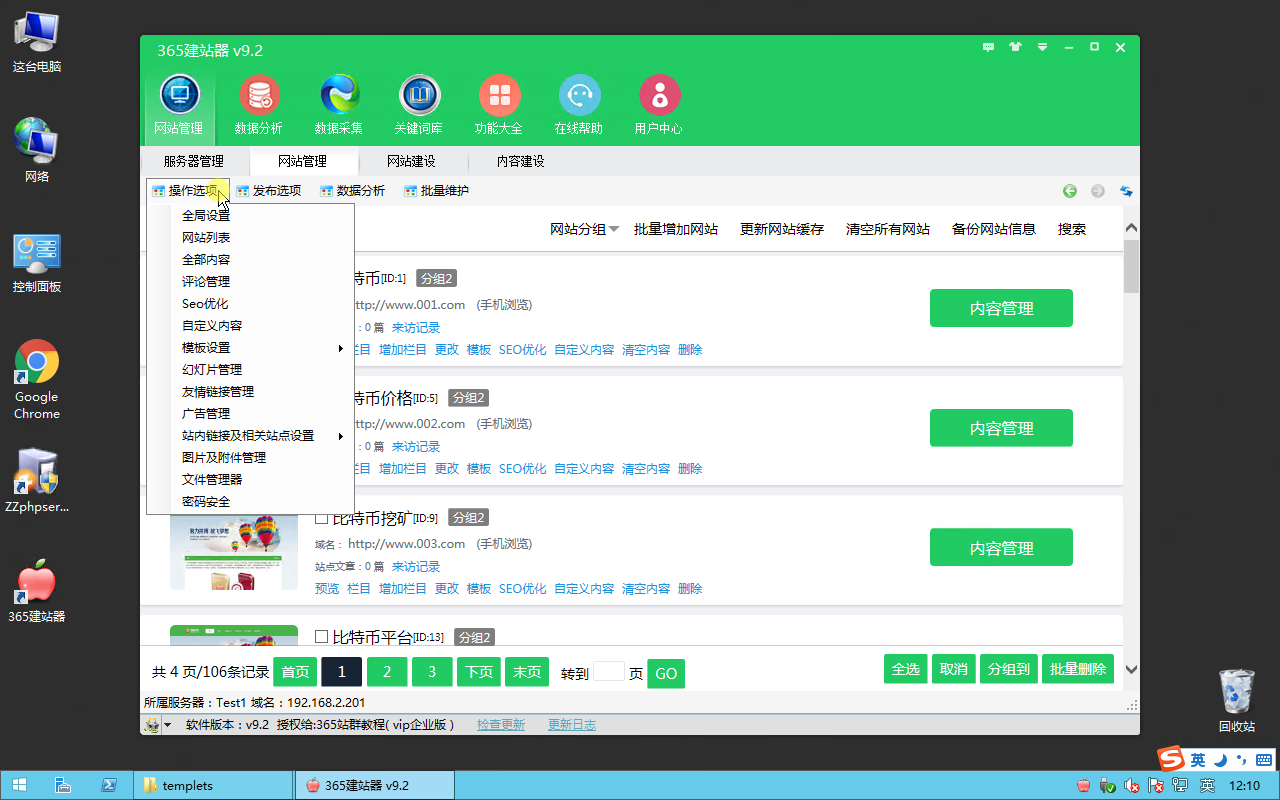Screen dimensions: 1280x800
Task: Open the 用户中心 user icon
Action: coord(659,105)
